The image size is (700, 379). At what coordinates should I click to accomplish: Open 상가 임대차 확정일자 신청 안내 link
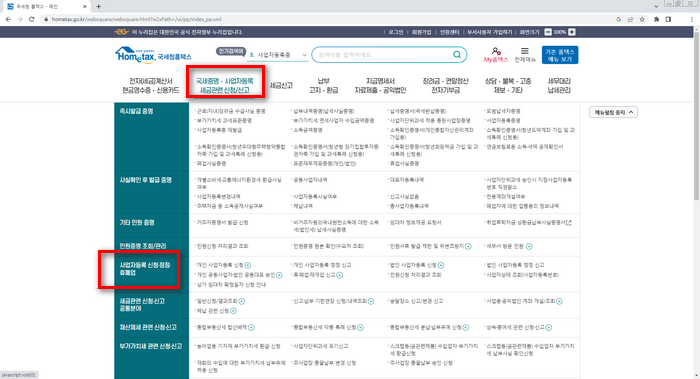[x=231, y=285]
